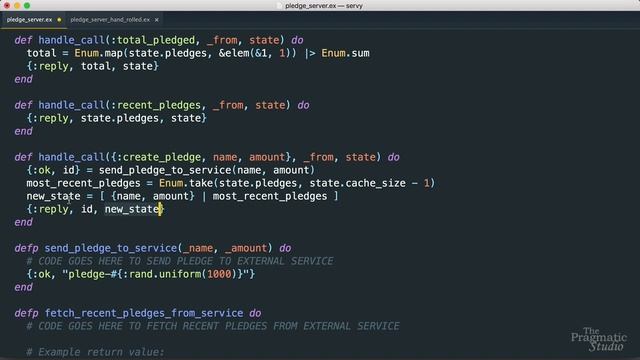Click 'end' after the create_pledge function
The height and width of the screenshot is (360, 640).
(x=23, y=222)
